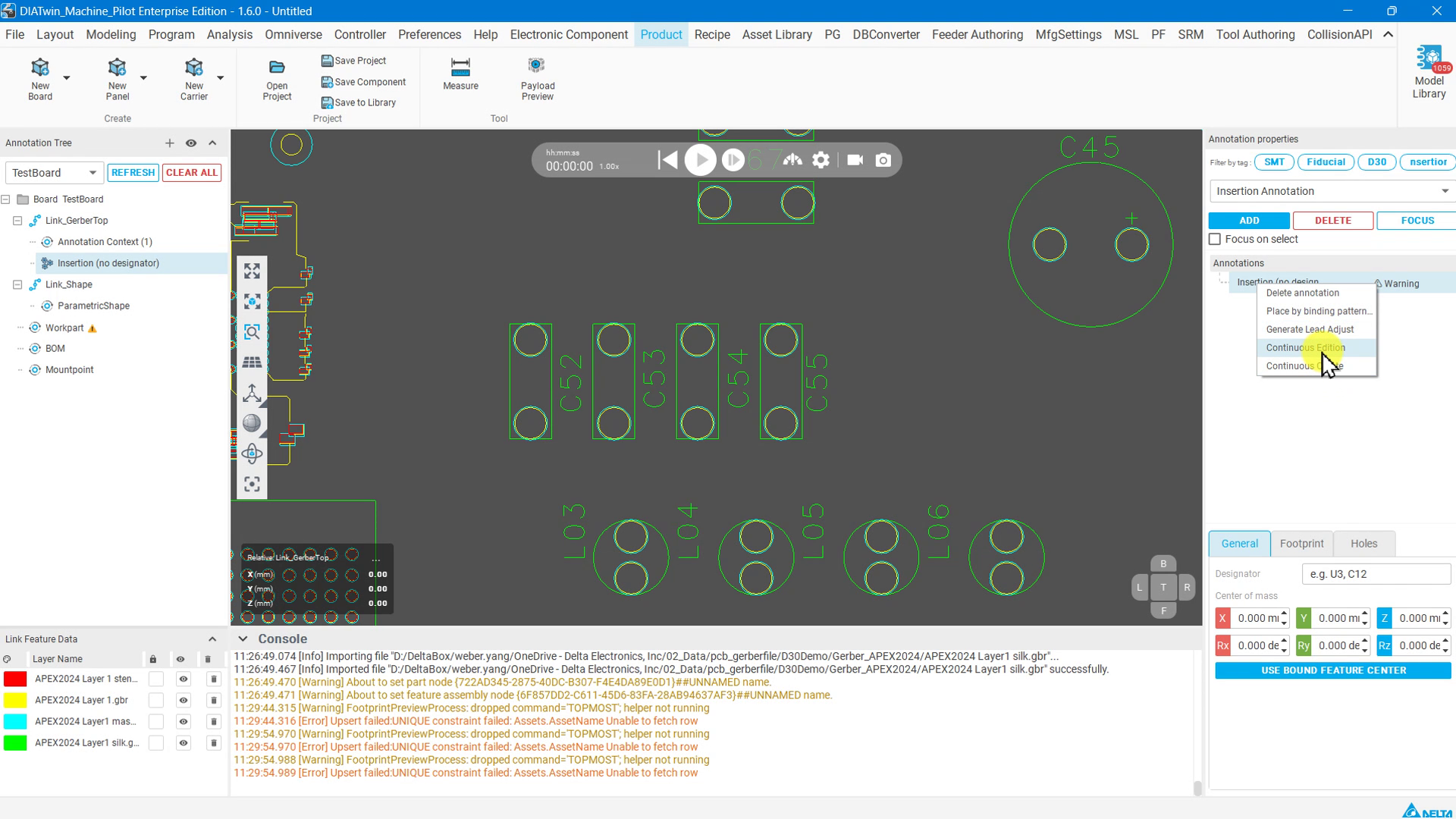Viewport: 1456px width, 819px height.
Task: Check lock box for APEX2024 Layer 1 sten..
Action: point(156,679)
